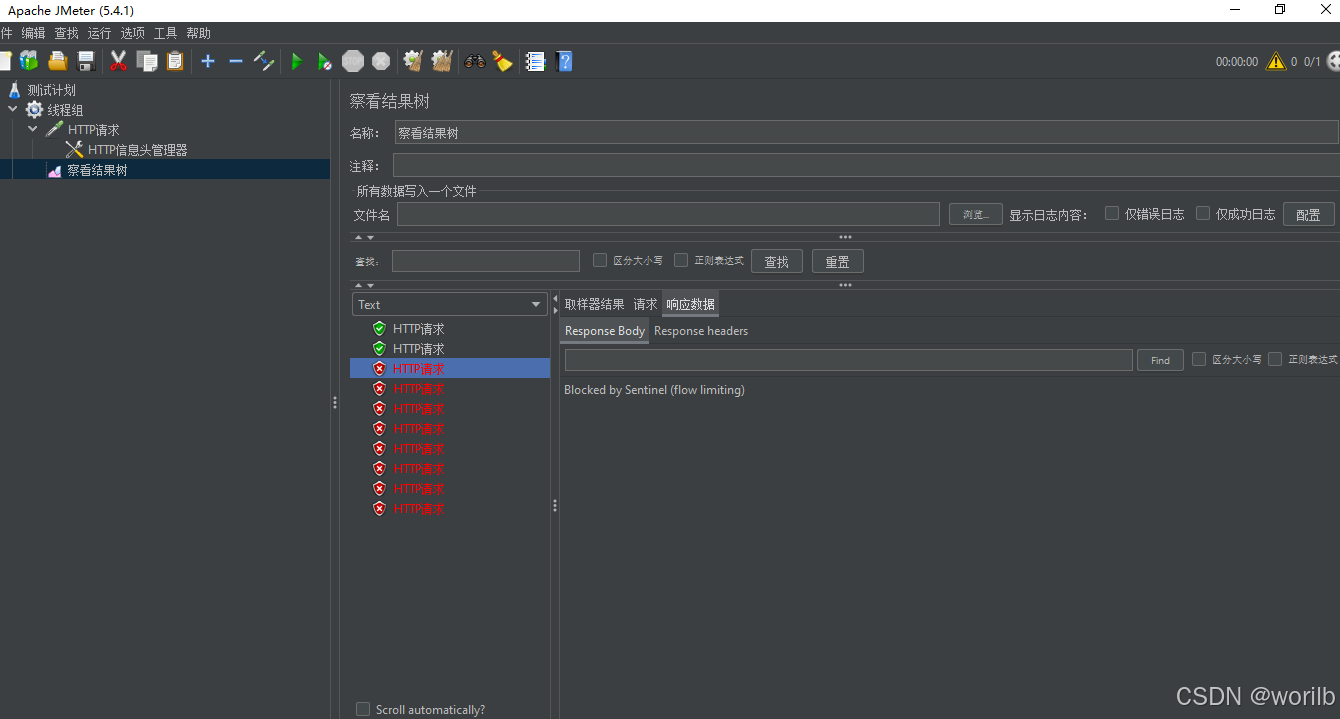
Task: Cut selection with scissors icon
Action: 118,61
